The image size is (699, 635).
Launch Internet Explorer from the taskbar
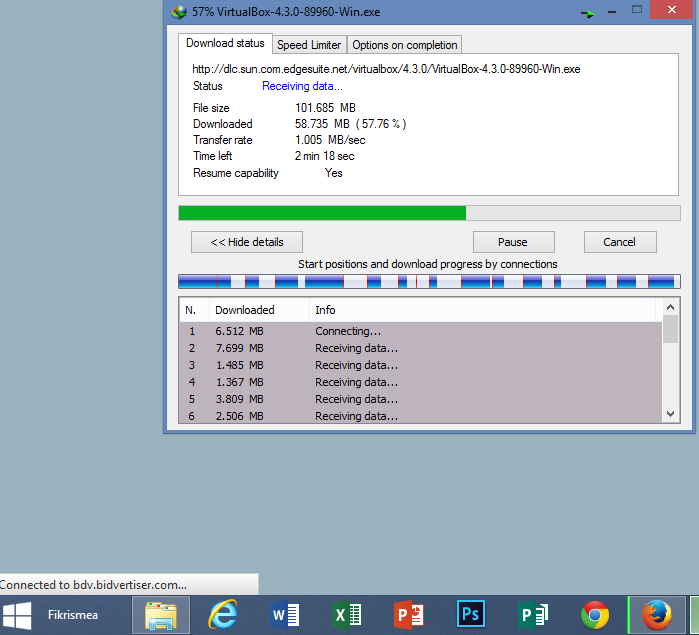(223, 615)
